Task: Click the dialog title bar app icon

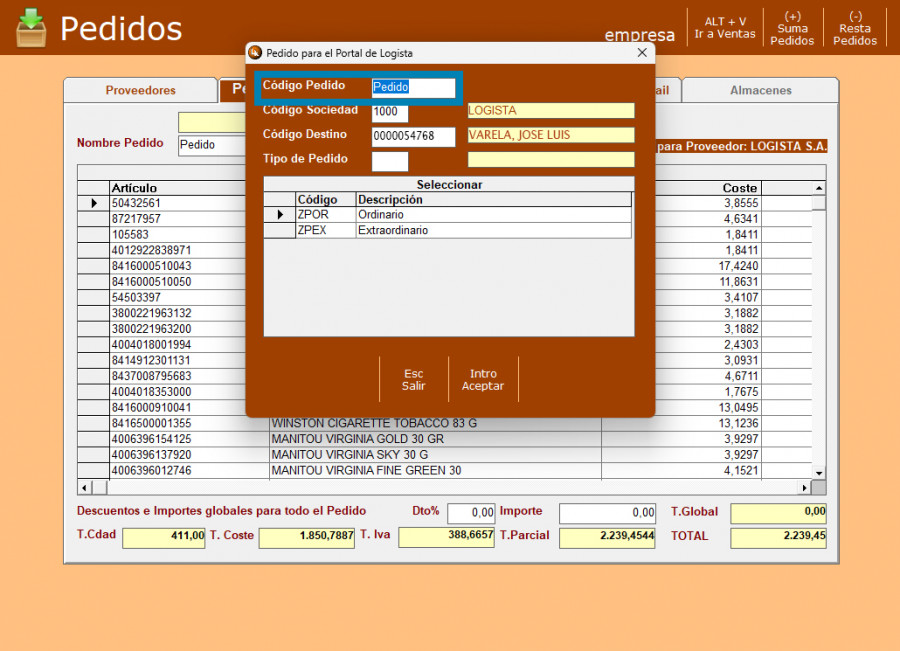Action: [255, 53]
